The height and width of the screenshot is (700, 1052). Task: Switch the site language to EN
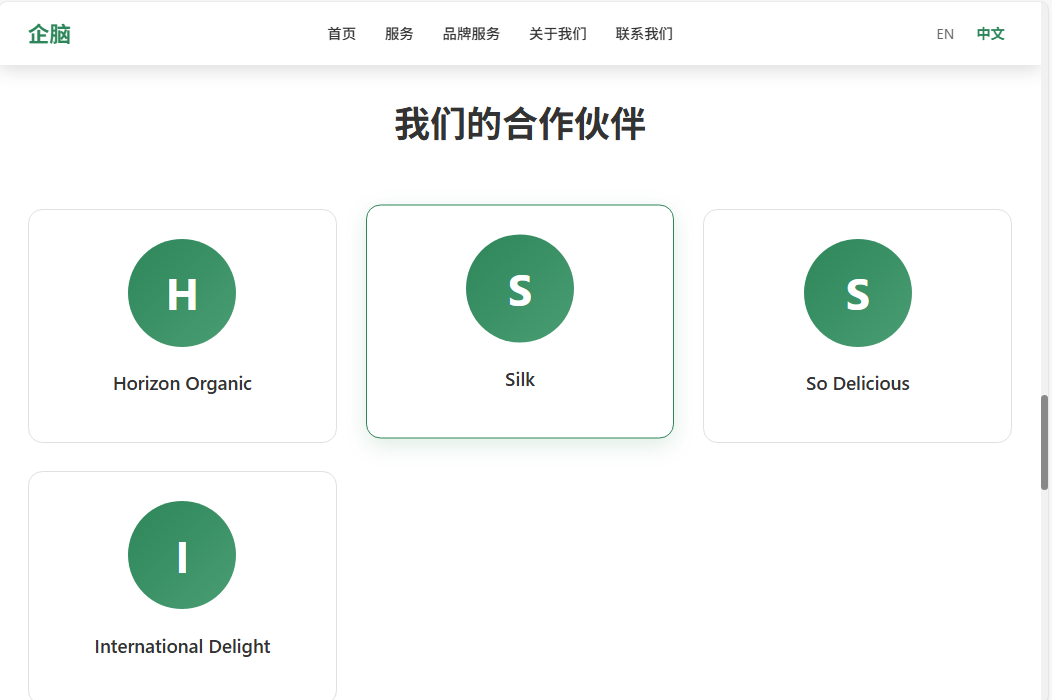coord(945,34)
